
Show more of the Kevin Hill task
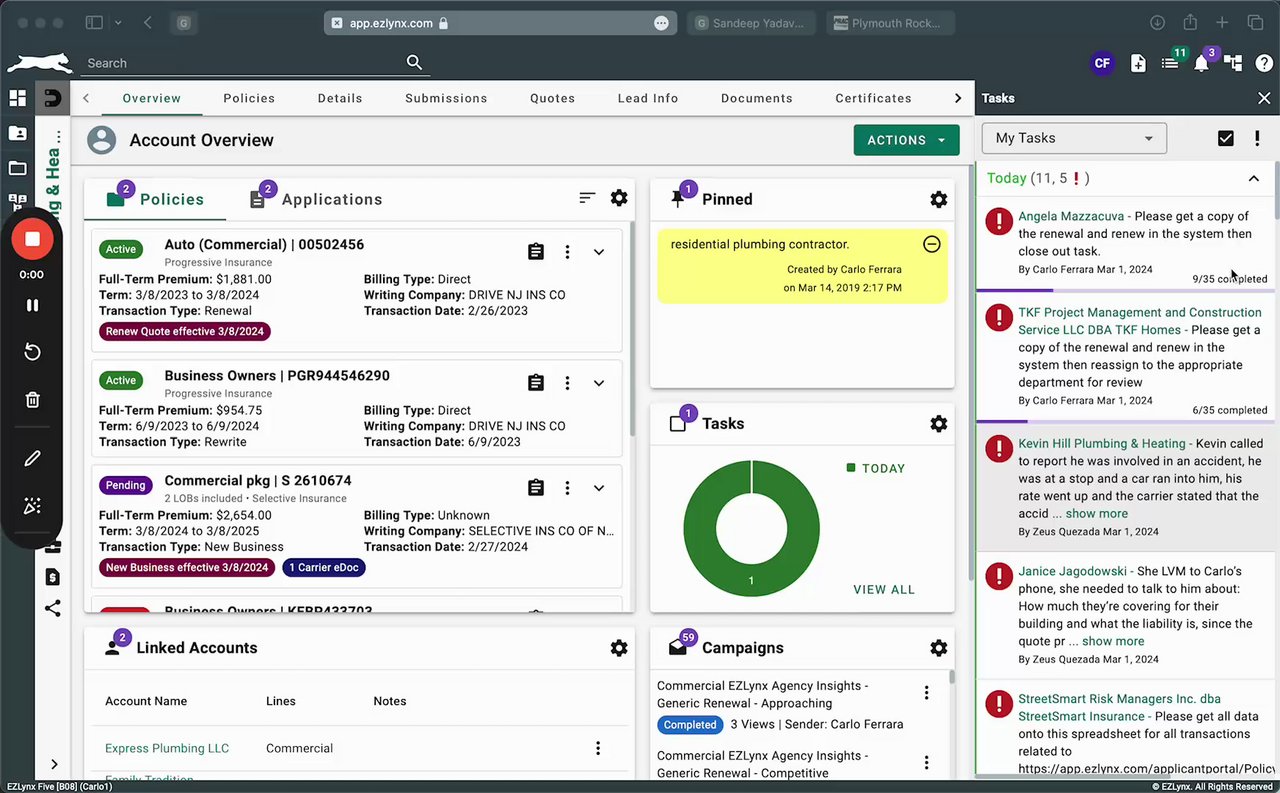coord(1097,514)
